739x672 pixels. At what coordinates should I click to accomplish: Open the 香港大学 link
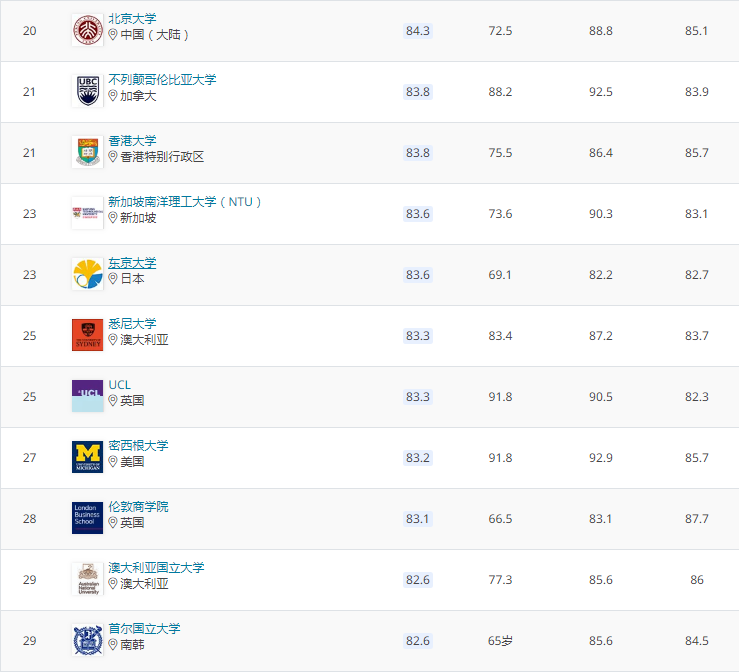[x=132, y=140]
